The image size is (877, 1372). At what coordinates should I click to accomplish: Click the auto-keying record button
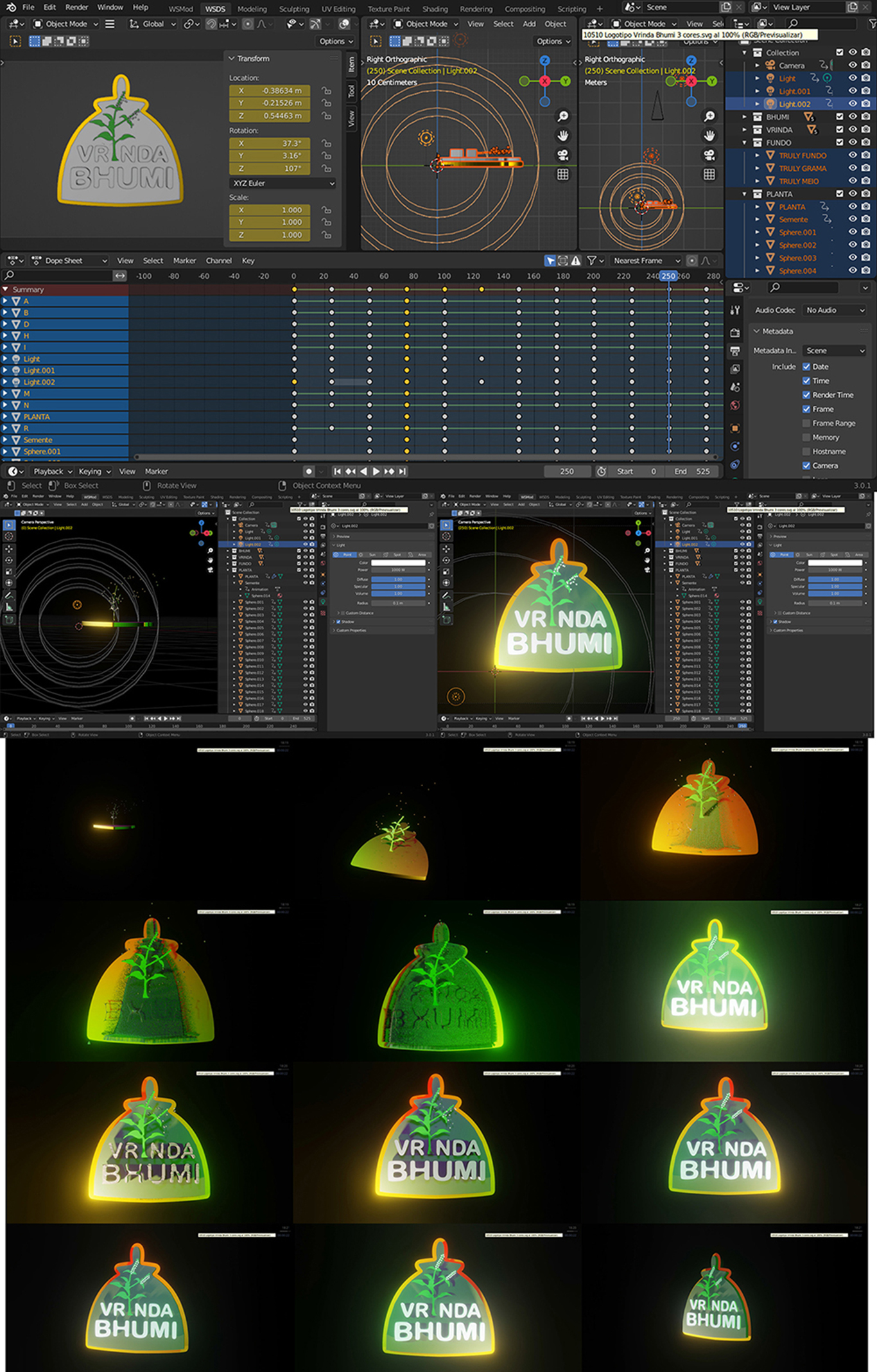click(309, 471)
